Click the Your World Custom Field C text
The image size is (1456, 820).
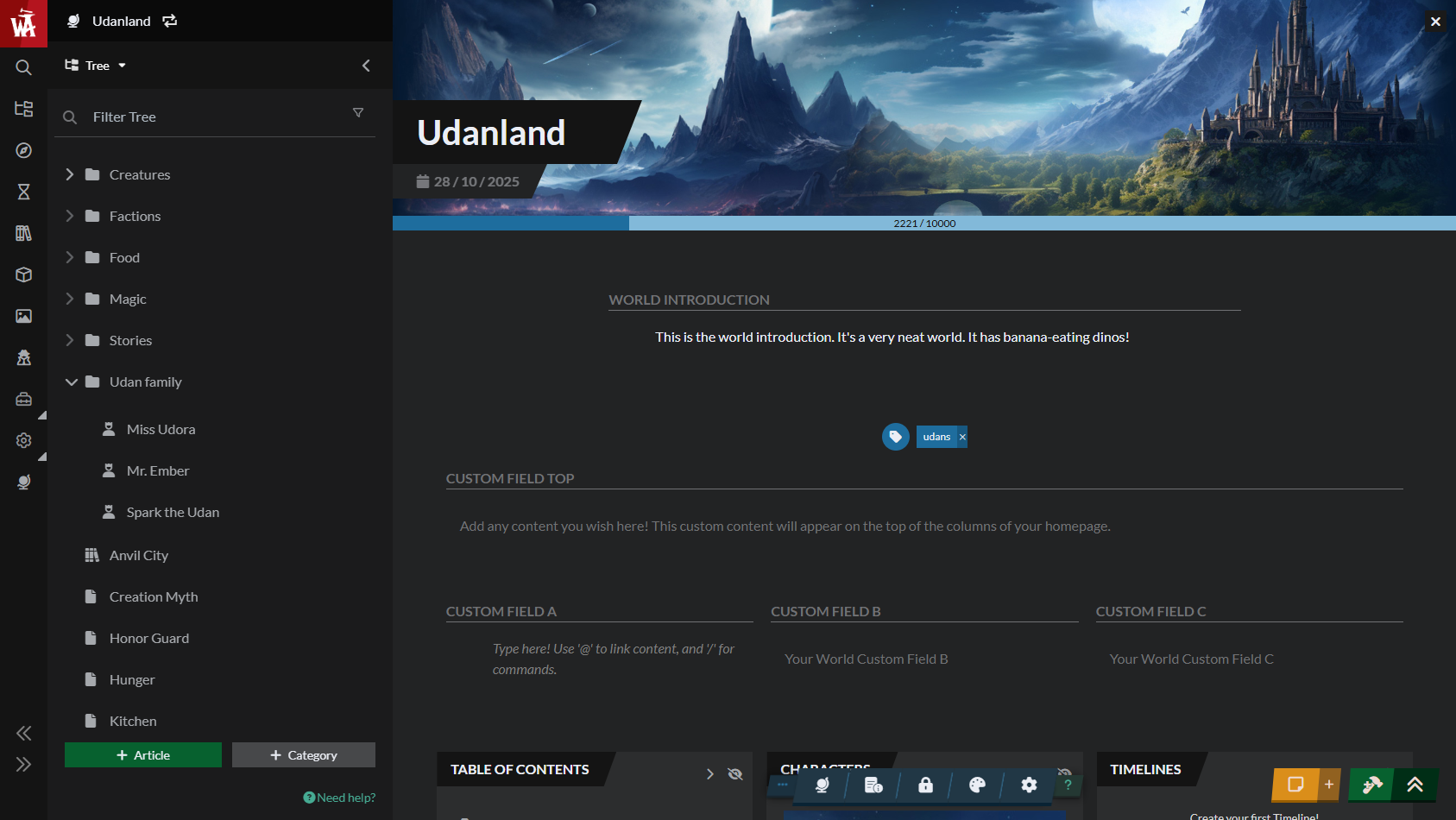pos(1191,659)
